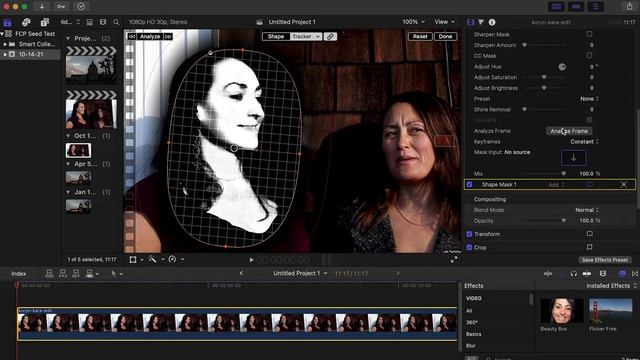
Task: Toggle inspector visibility in top-right toolbar
Action: click(596, 7)
